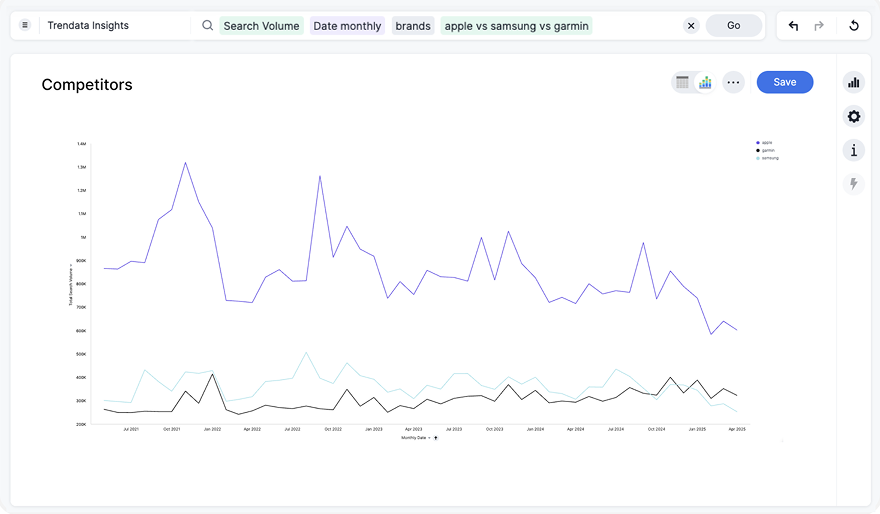
Task: Toggle garmin series in legend
Action: pyautogui.click(x=767, y=150)
